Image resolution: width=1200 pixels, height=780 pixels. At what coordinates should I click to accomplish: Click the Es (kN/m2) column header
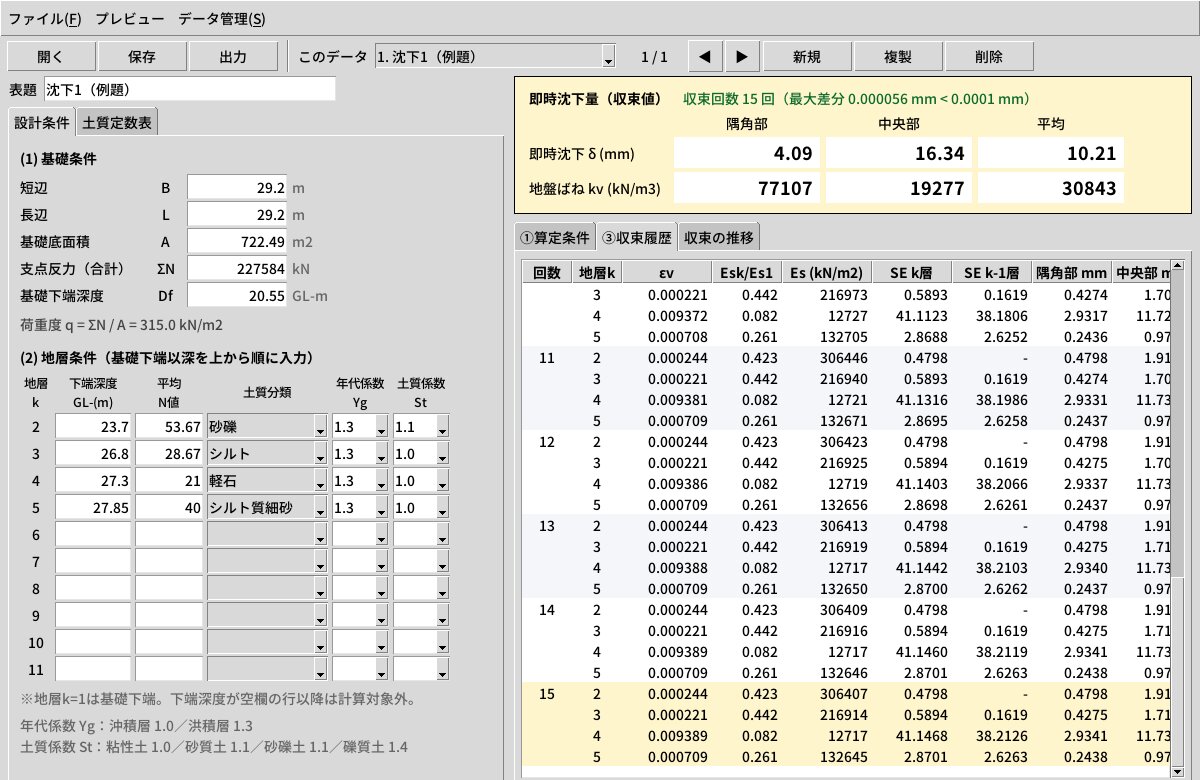pyautogui.click(x=826, y=273)
